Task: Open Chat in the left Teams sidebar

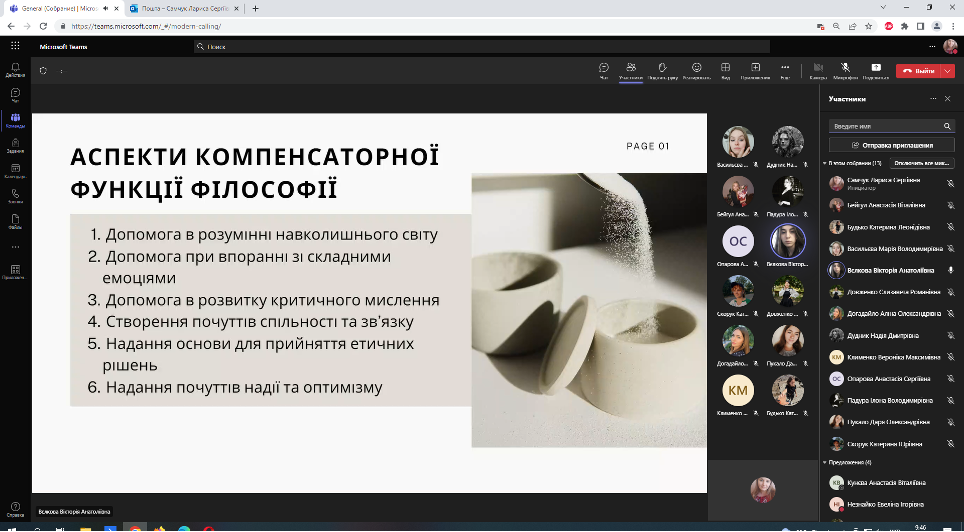Action: click(15, 95)
